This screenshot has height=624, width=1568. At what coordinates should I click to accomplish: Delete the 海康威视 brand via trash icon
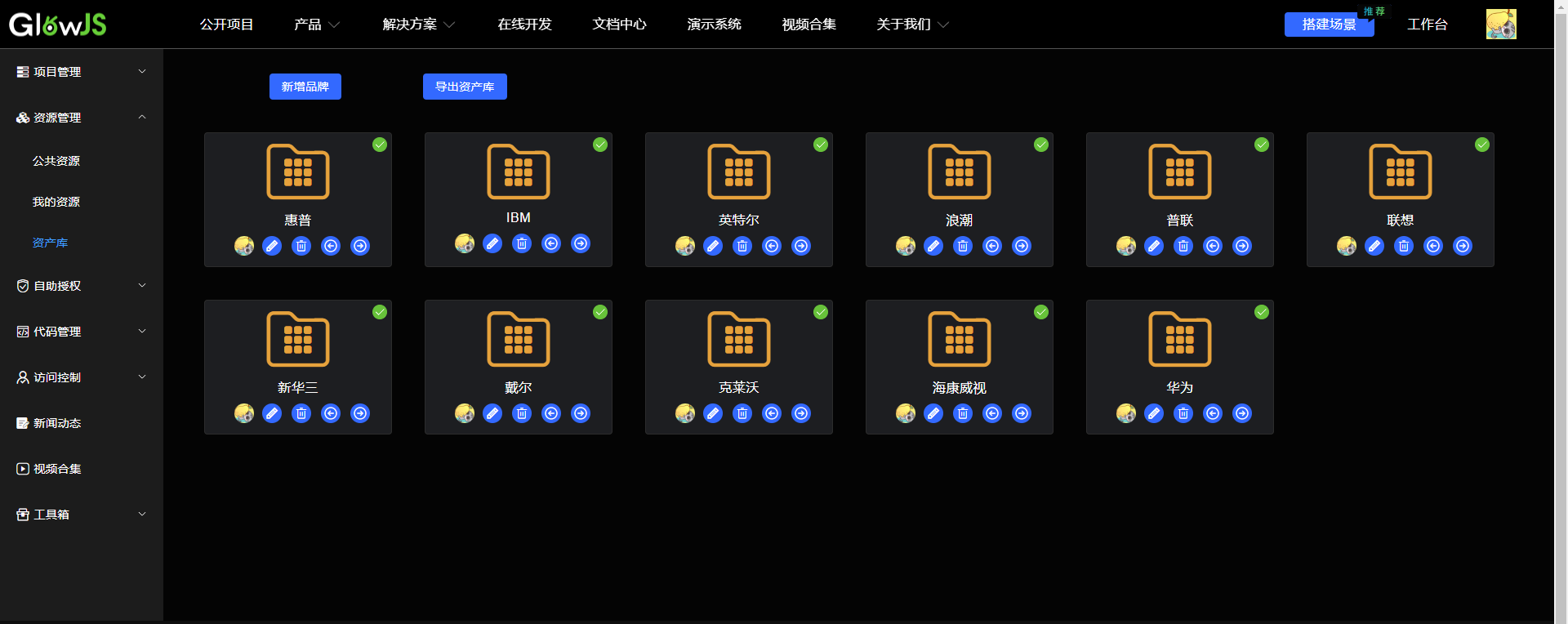[x=963, y=413]
